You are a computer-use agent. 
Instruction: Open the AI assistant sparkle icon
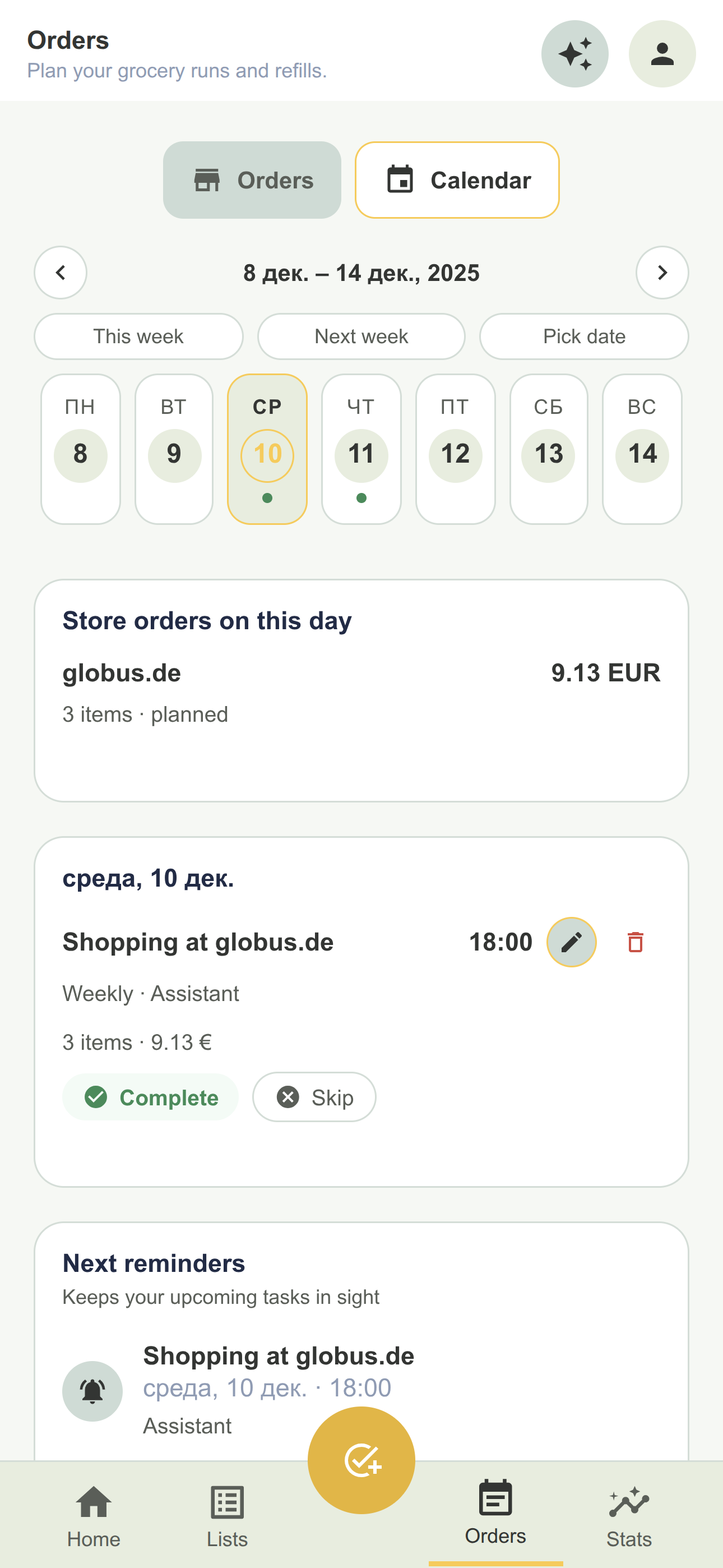pyautogui.click(x=574, y=54)
